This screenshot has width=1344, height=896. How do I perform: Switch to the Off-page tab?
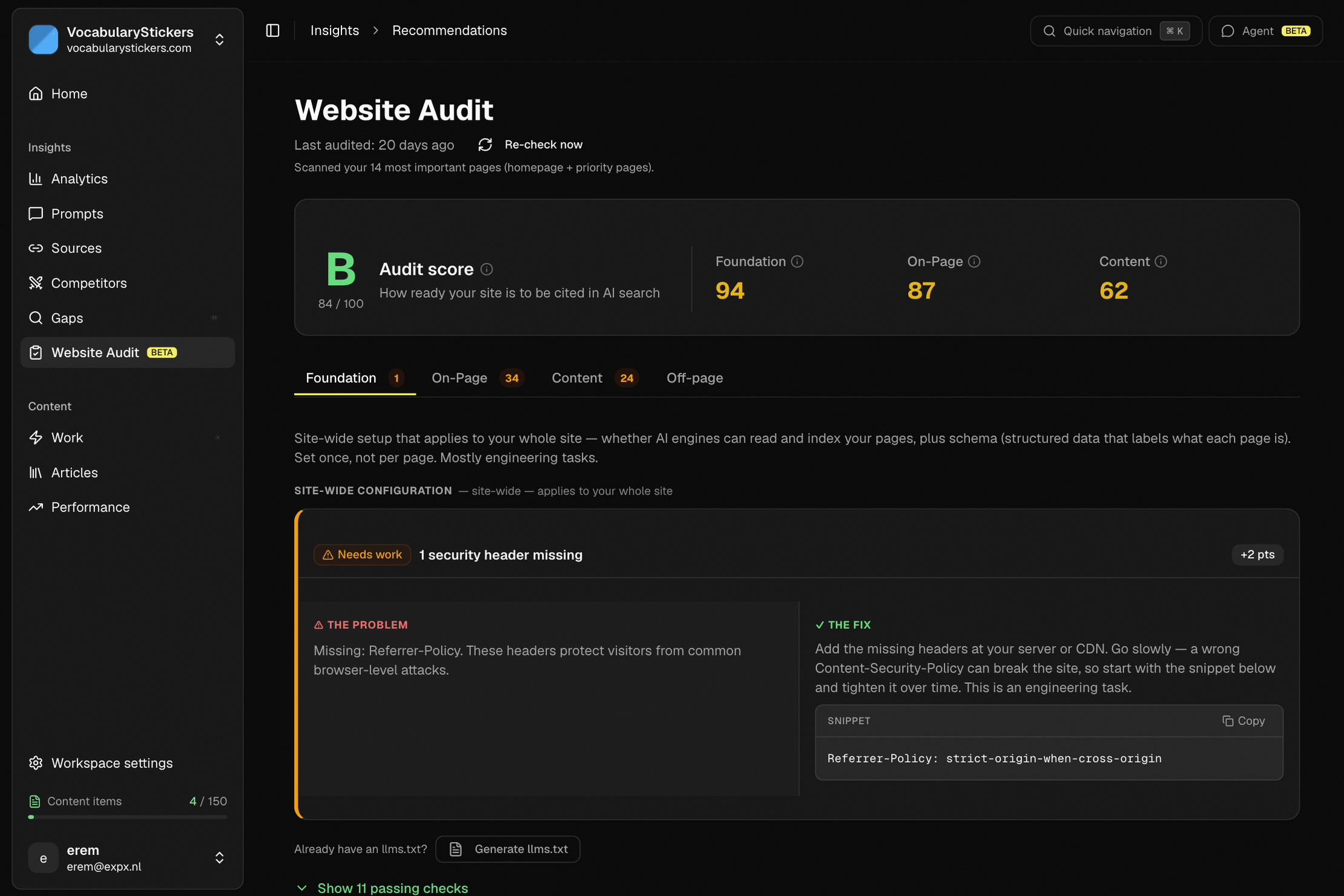694,378
